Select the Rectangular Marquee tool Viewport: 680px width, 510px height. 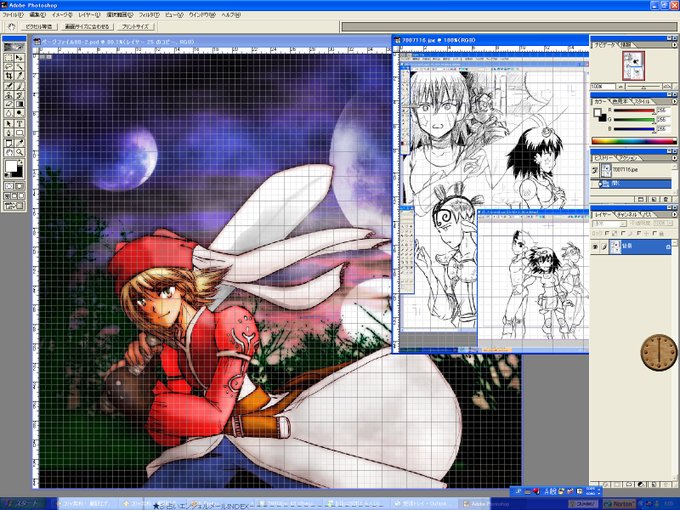9,57
